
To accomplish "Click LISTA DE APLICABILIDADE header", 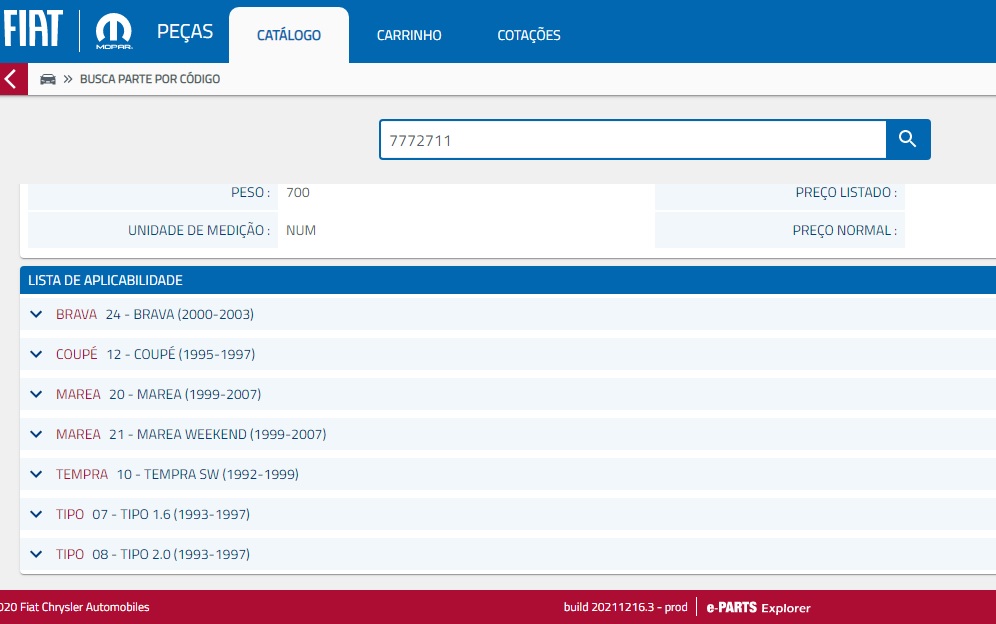I will pos(105,281).
